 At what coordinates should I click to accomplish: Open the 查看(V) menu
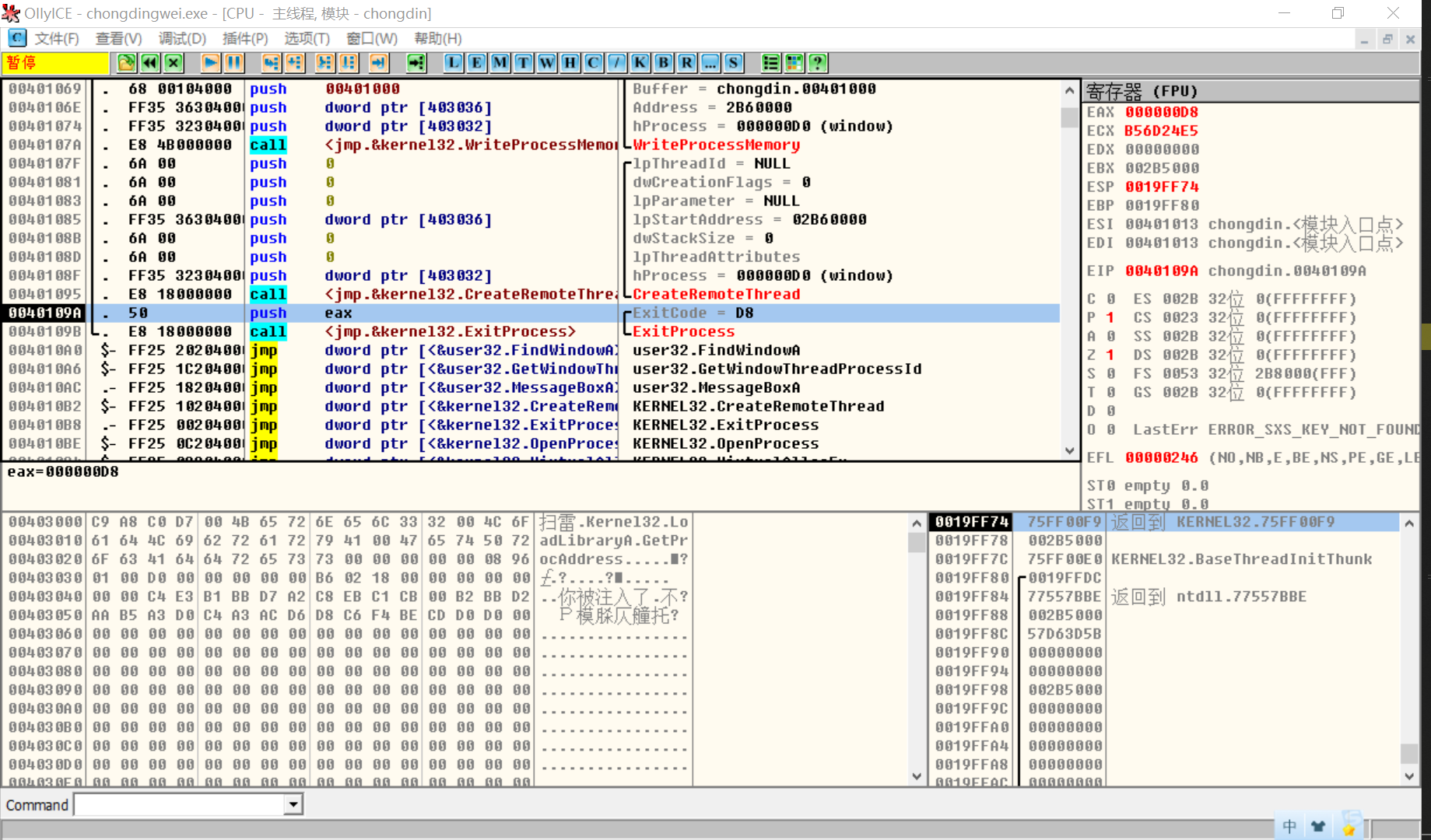119,38
